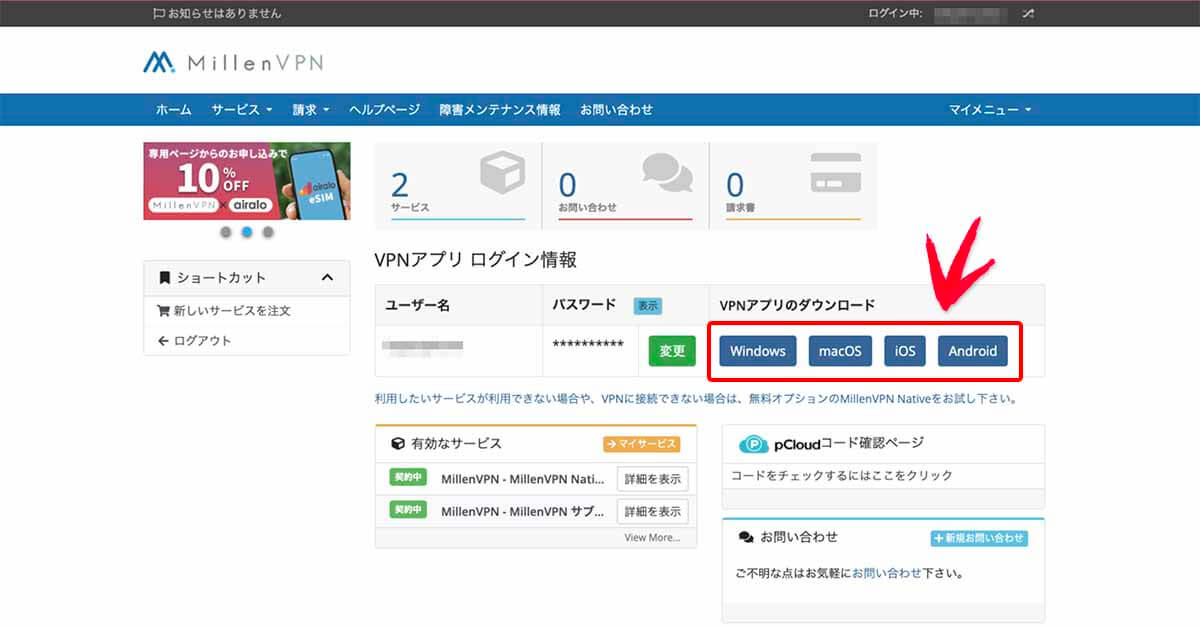1200x628 pixels.
Task: Download the Windows VPN app
Action: click(757, 351)
